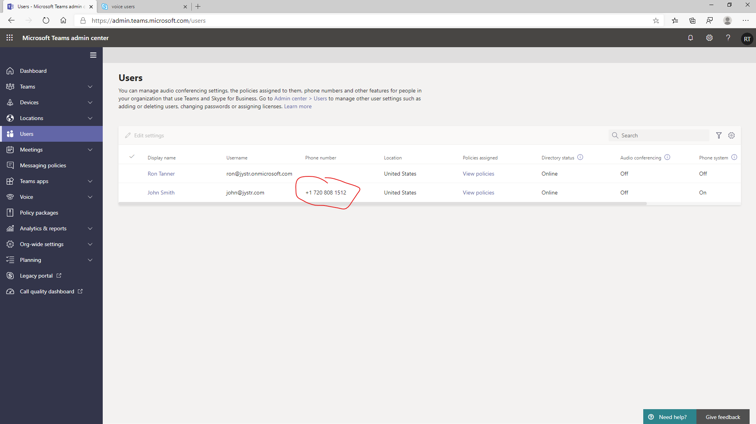Open the filter funnel icon

coord(719,136)
